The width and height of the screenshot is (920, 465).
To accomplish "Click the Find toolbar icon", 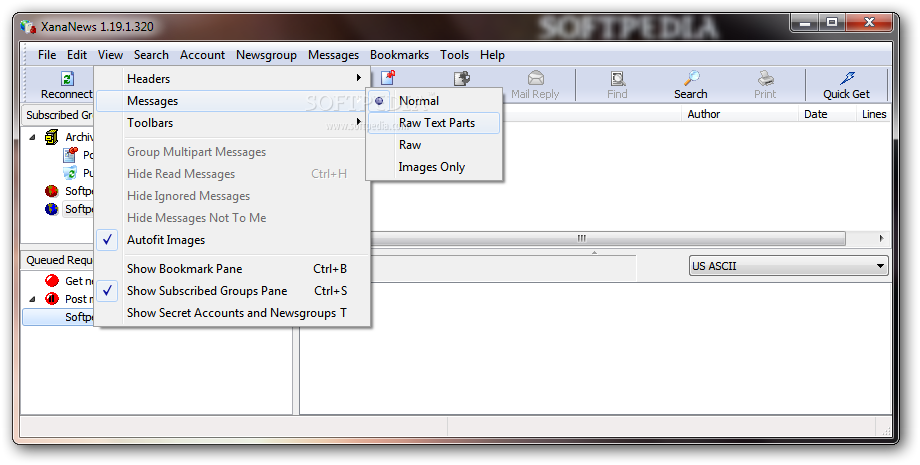I will (x=618, y=79).
